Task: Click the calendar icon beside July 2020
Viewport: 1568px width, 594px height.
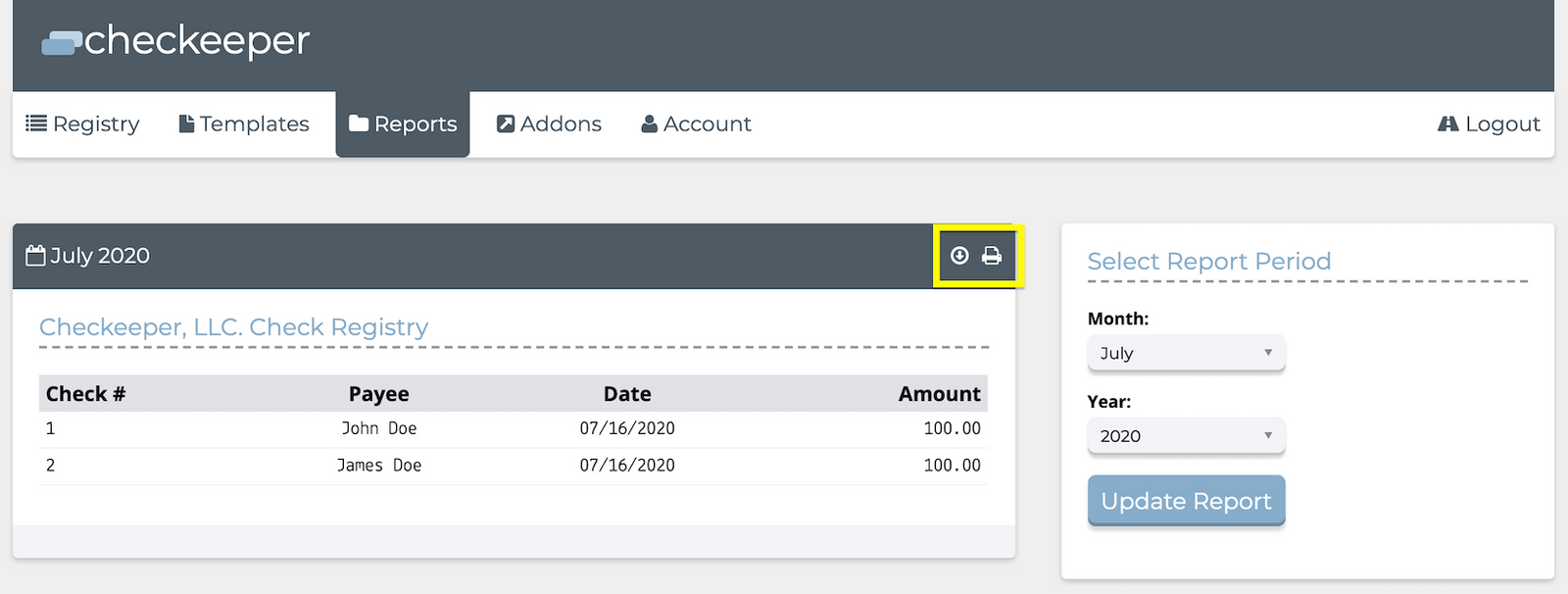Action: coord(35,256)
